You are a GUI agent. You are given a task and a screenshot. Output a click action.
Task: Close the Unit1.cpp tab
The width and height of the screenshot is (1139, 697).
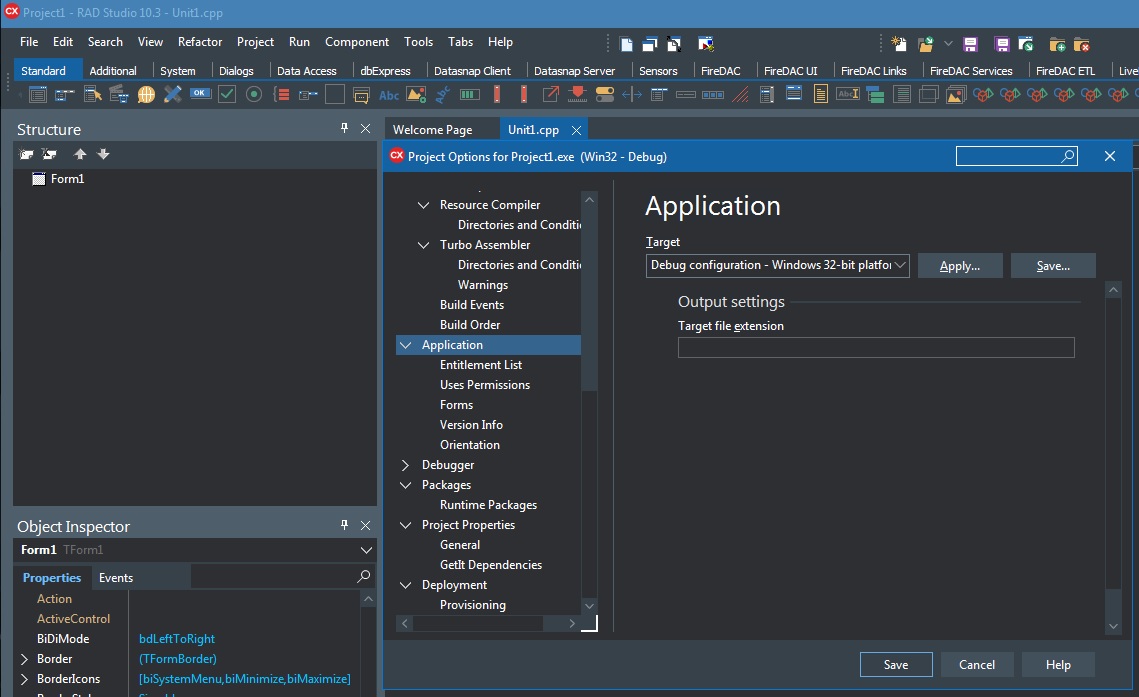576,130
